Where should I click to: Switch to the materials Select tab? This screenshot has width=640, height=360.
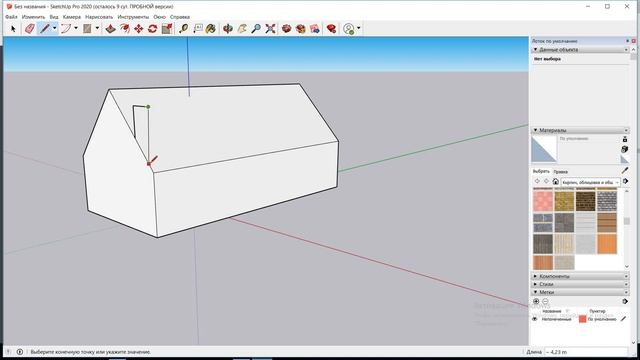[x=541, y=171]
